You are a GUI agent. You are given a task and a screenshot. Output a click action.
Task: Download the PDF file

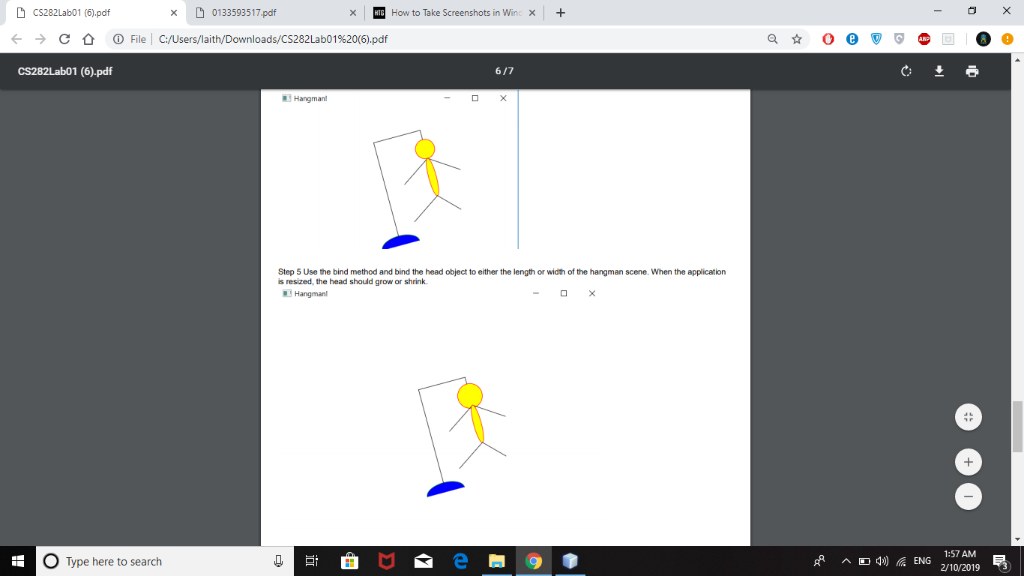[x=939, y=71]
